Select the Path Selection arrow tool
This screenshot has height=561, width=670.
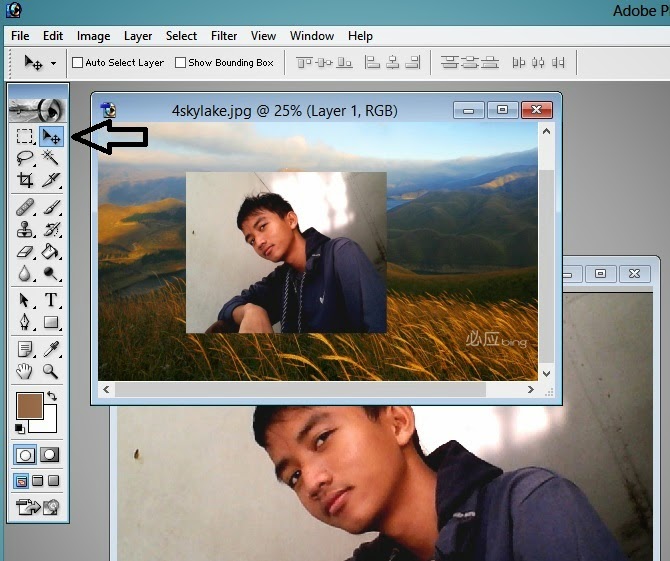[x=25, y=300]
